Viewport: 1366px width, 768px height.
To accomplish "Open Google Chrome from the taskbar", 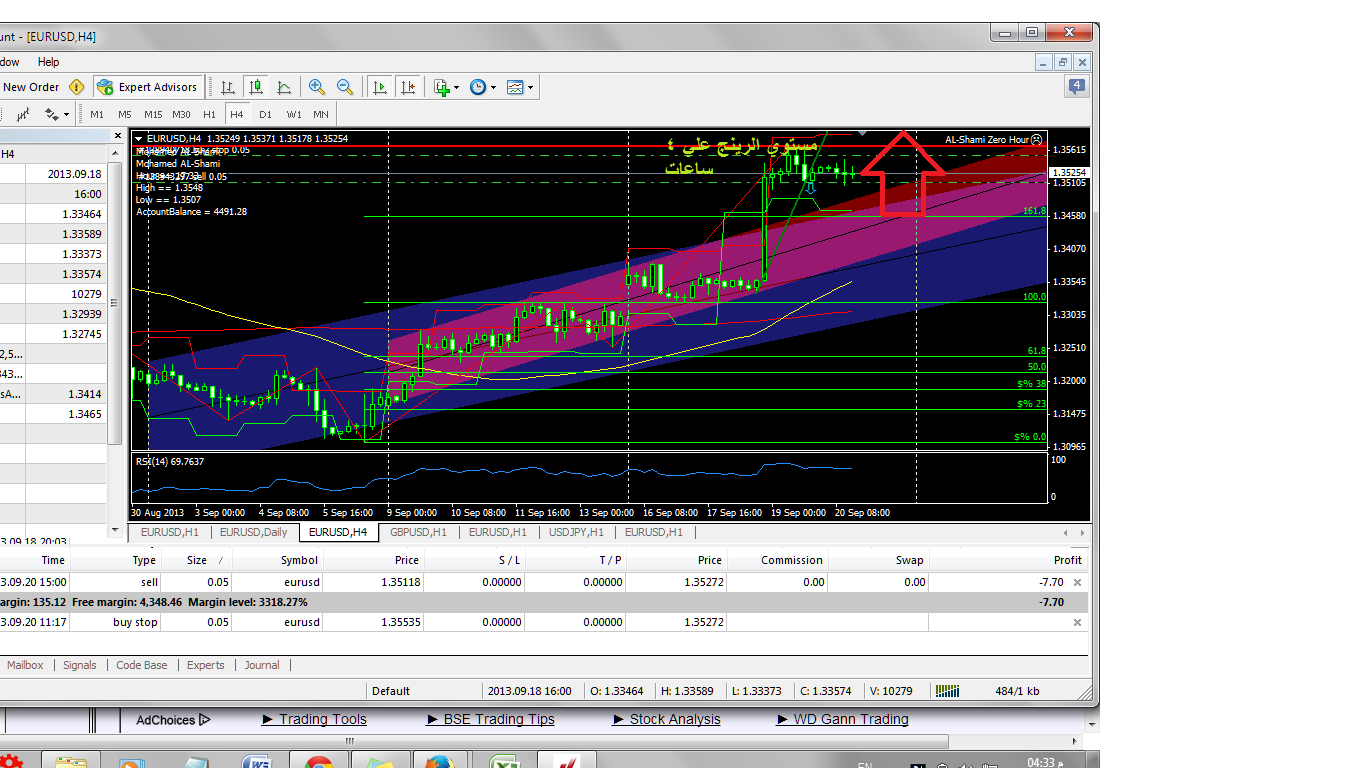I will tap(319, 762).
